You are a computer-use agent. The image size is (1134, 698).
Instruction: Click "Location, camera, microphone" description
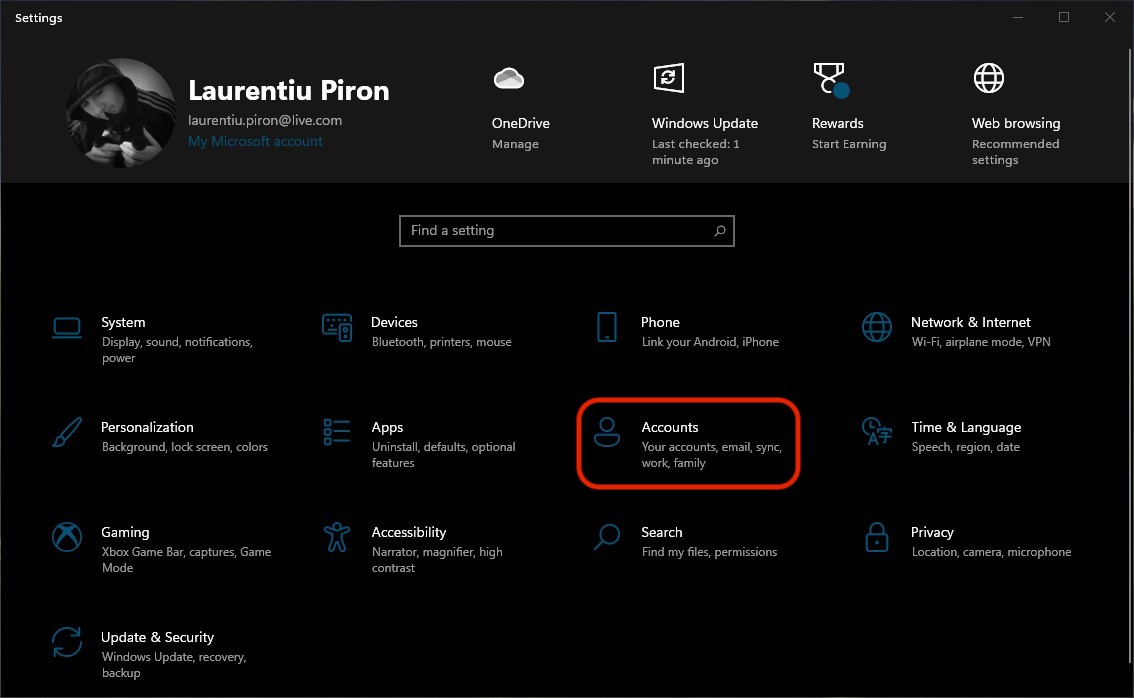point(992,552)
